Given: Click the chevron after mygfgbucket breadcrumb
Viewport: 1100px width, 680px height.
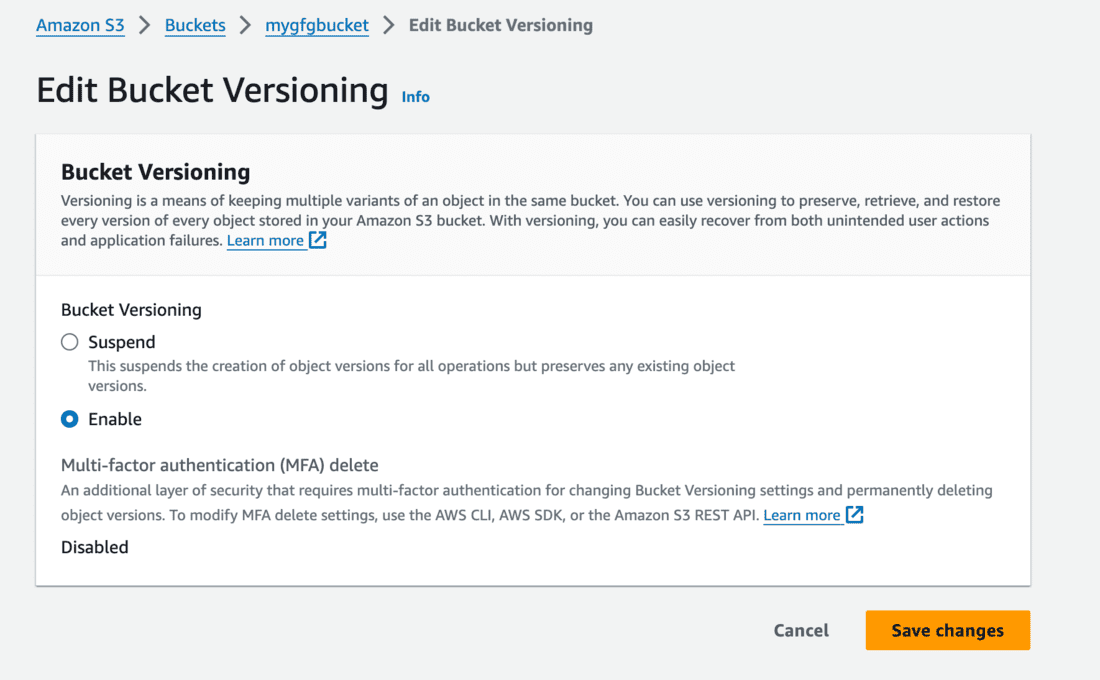Looking at the screenshot, I should tap(389, 25).
